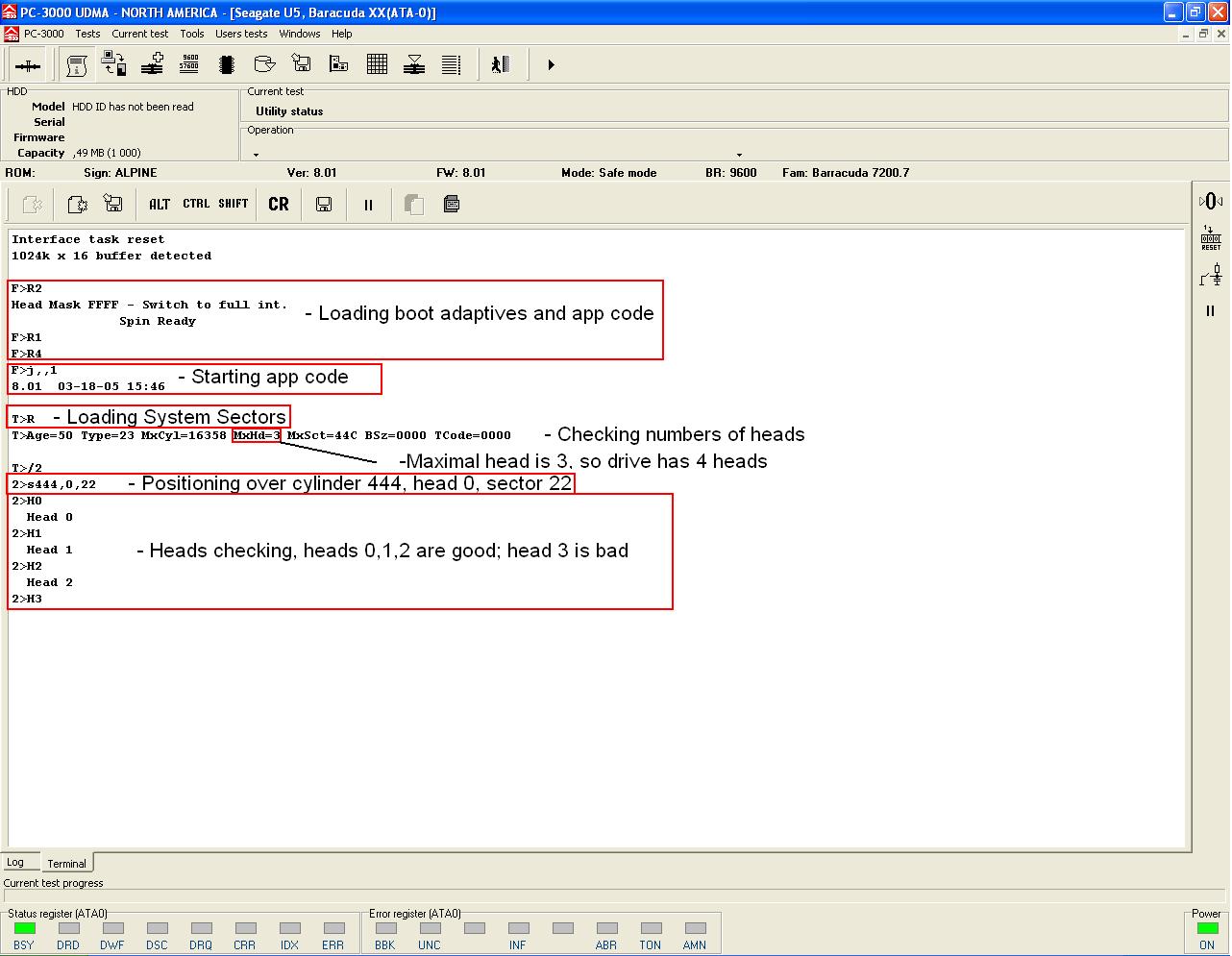
Task: Click the 'BR: 9600' status text
Action: tap(731, 173)
